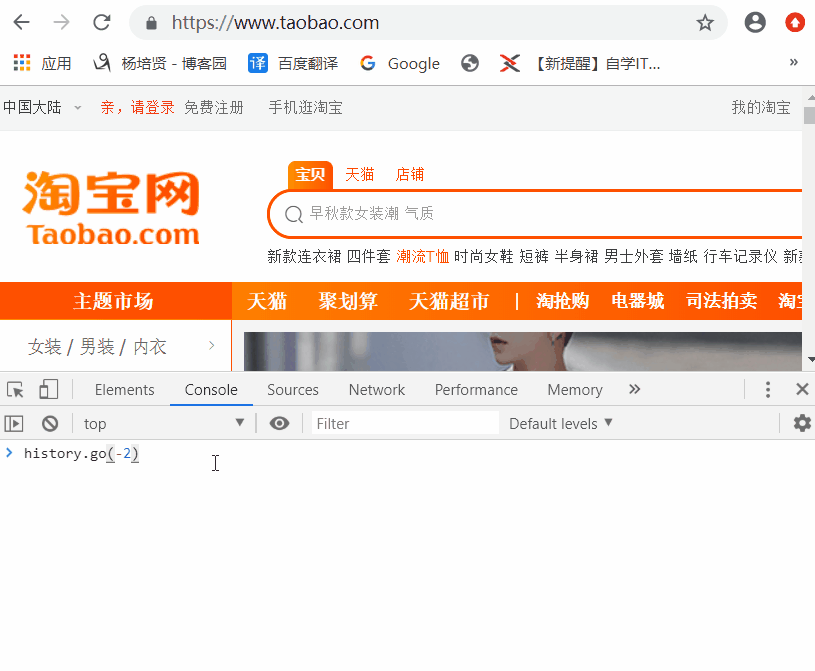
Task: Open 司法拍卖 in the nav bar
Action: click(721, 301)
